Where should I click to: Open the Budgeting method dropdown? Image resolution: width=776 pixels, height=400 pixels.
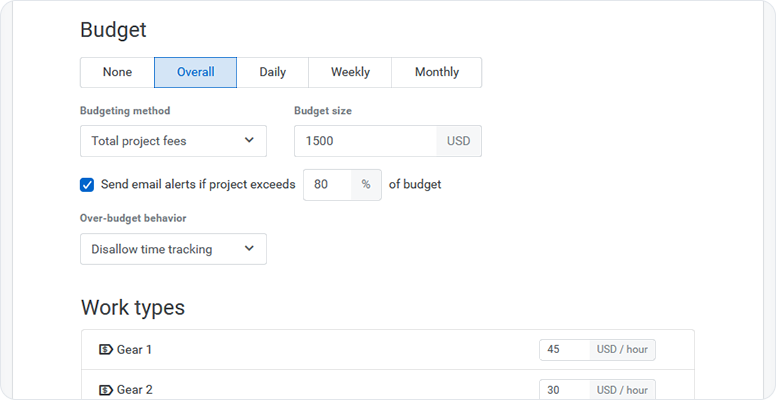click(173, 141)
